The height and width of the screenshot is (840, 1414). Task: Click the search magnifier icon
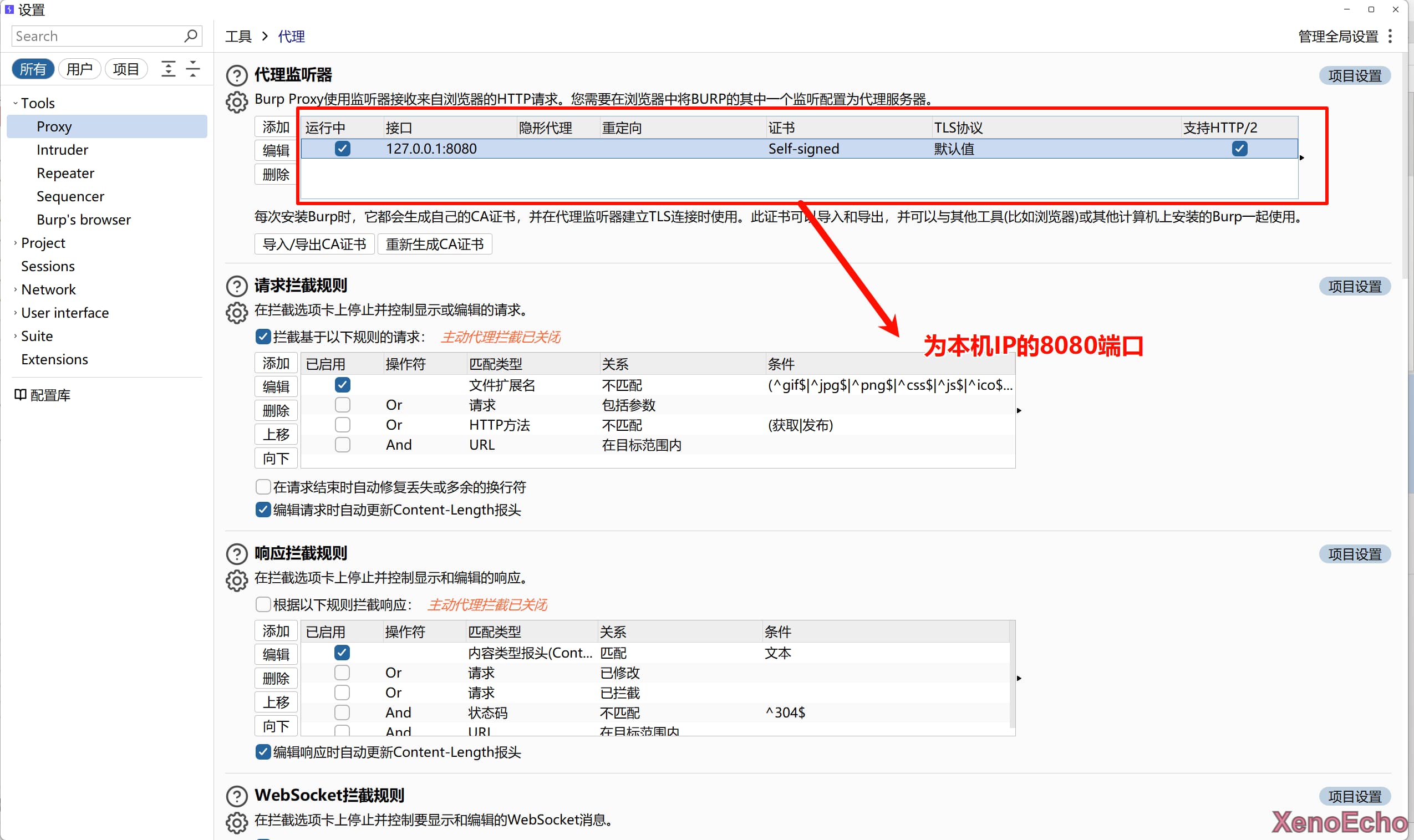click(x=191, y=36)
